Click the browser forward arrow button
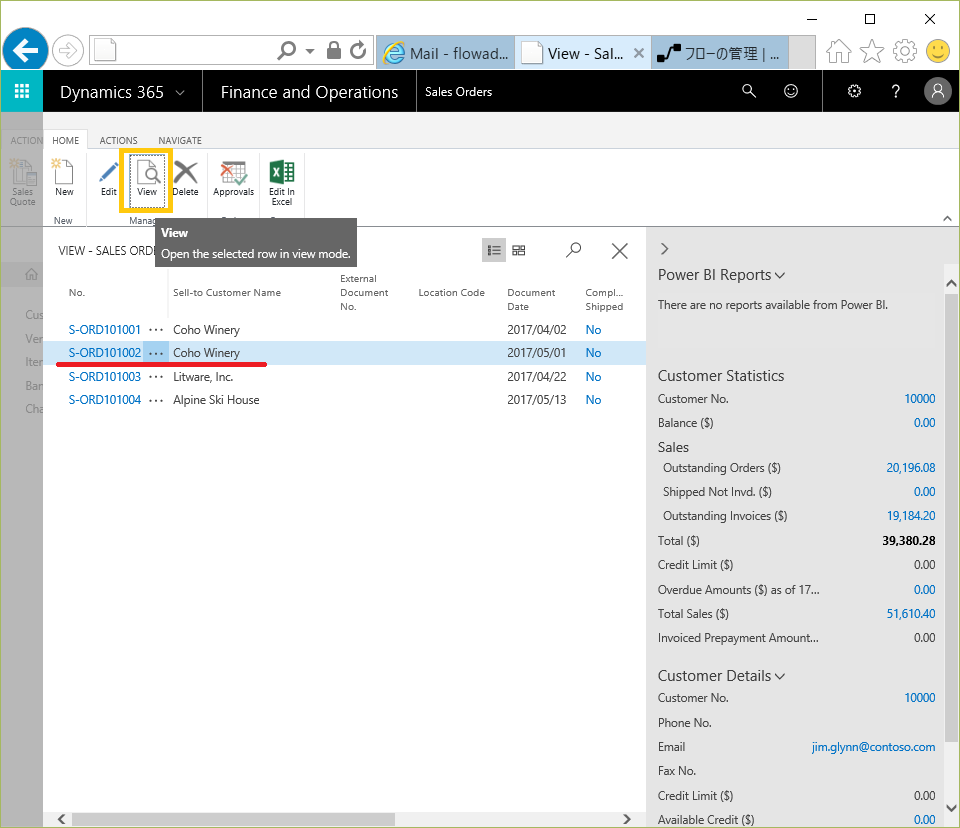This screenshot has height=828, width=960. point(67,50)
